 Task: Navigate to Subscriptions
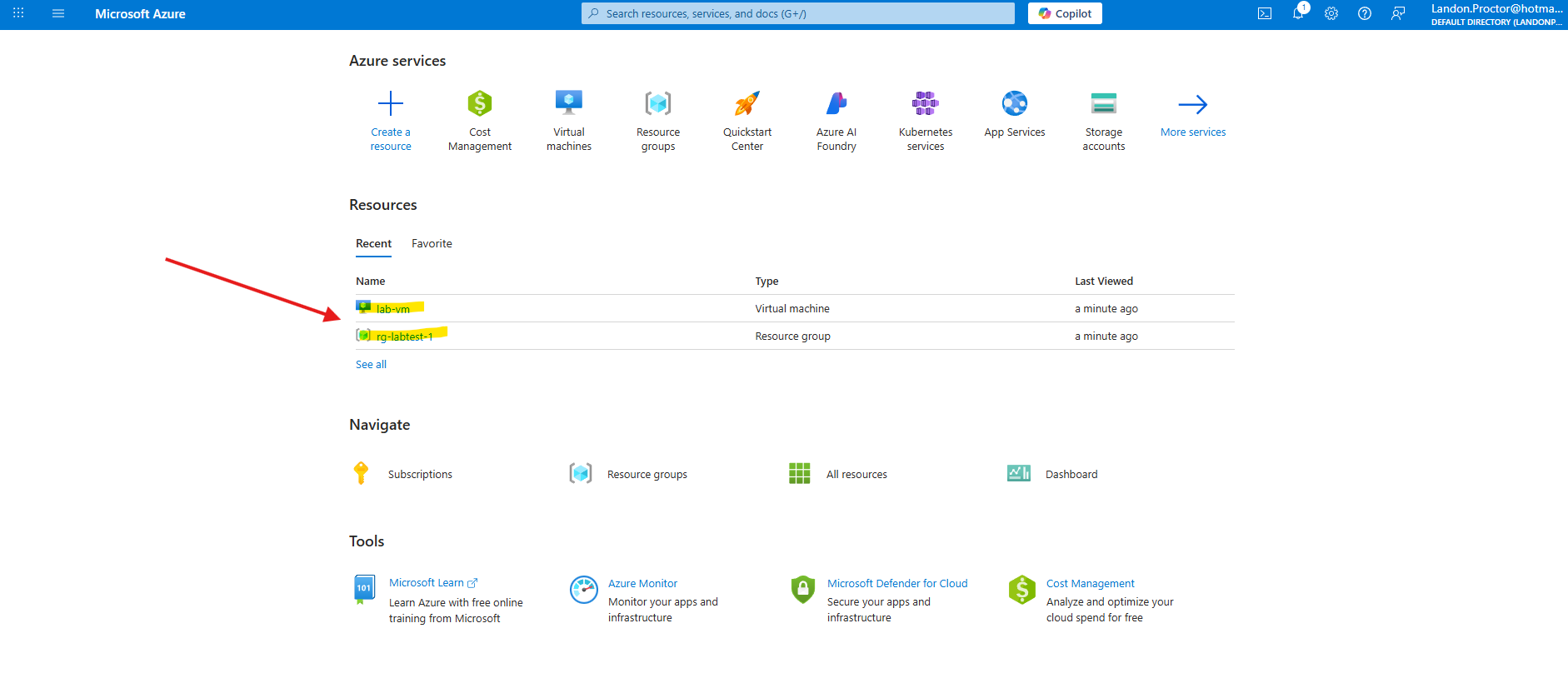(x=420, y=475)
